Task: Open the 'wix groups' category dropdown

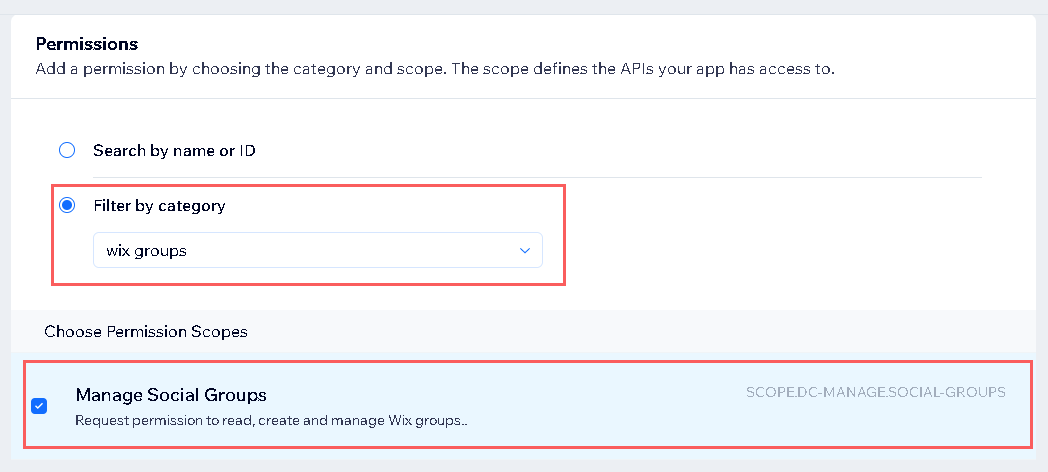Action: click(x=317, y=250)
